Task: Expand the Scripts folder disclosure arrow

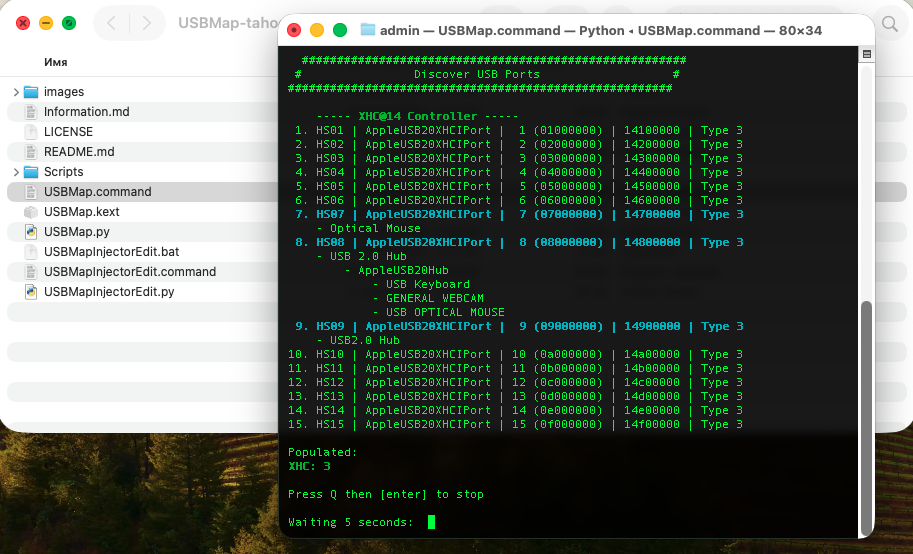Action: point(16,172)
